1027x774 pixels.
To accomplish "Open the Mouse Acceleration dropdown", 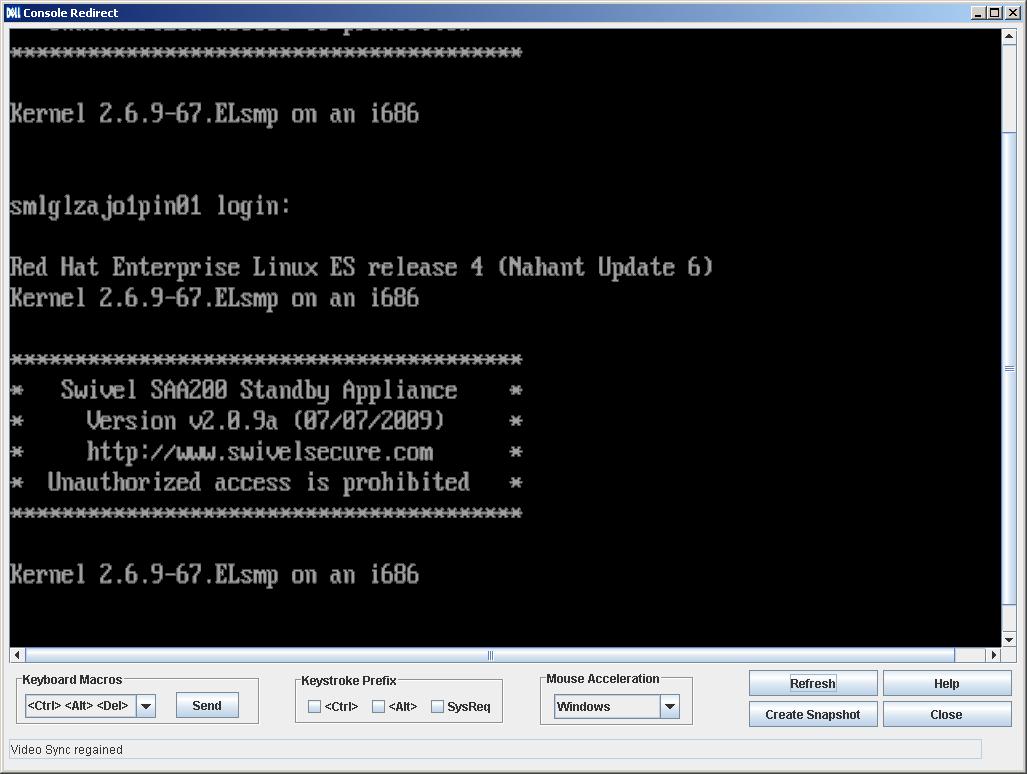I will tap(669, 707).
